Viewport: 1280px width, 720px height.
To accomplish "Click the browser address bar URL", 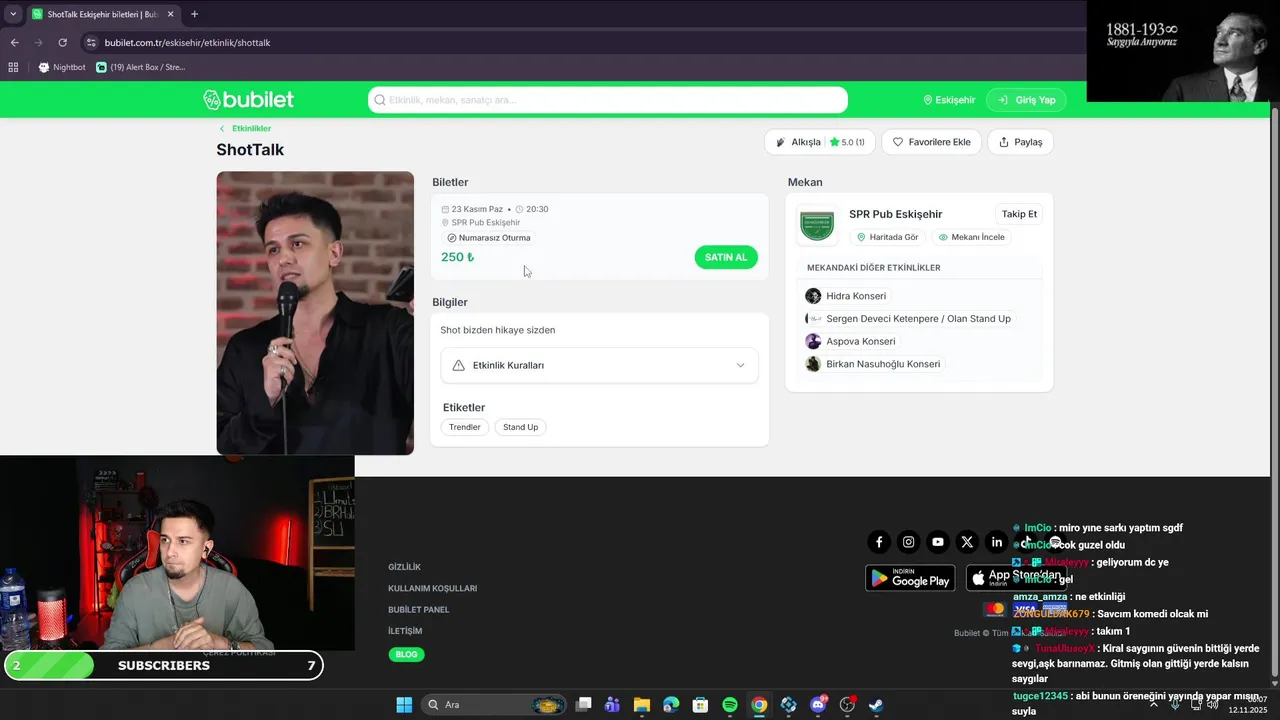I will (188, 43).
